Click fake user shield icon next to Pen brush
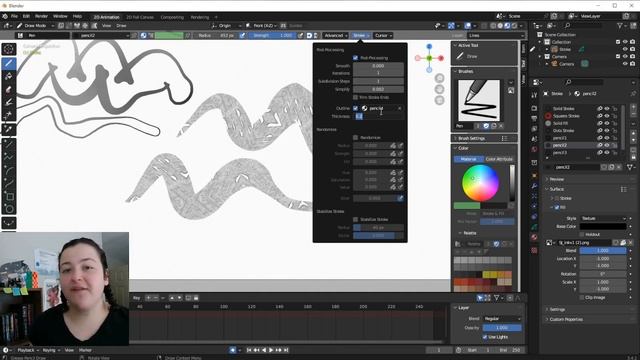This screenshot has height=360, width=640. [x=486, y=126]
